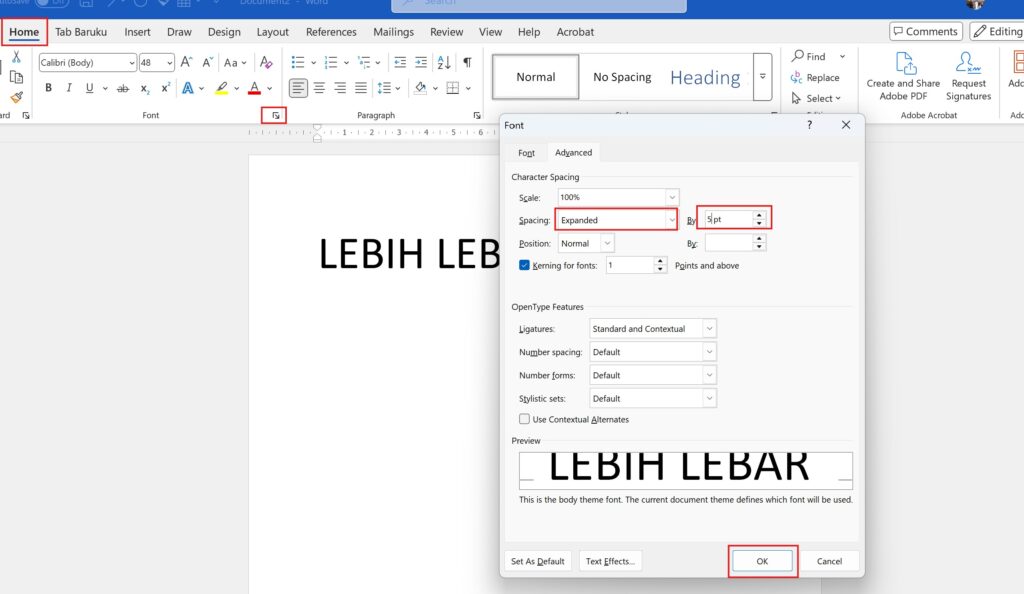
Task: Select the Subscript icon
Action: (144, 88)
